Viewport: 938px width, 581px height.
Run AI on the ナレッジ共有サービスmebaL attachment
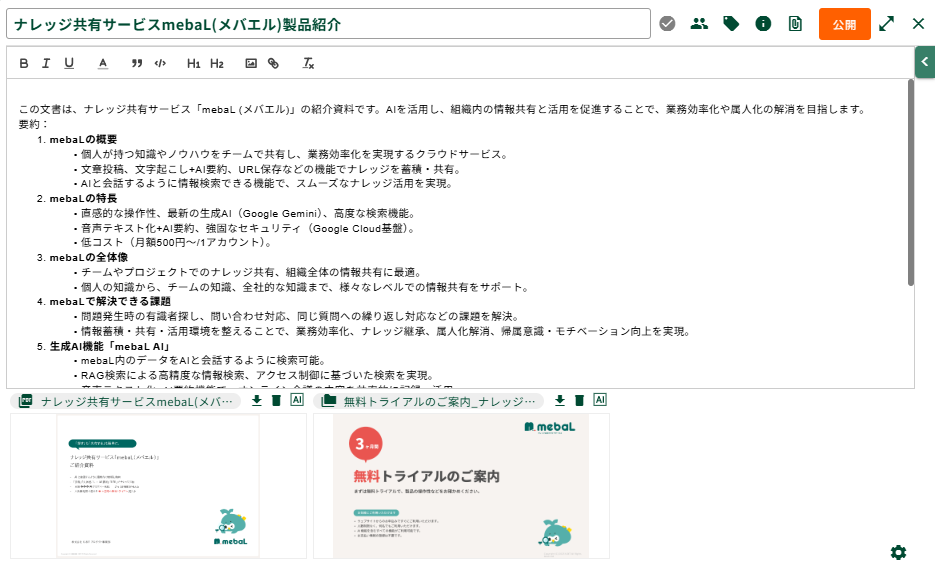(x=297, y=400)
